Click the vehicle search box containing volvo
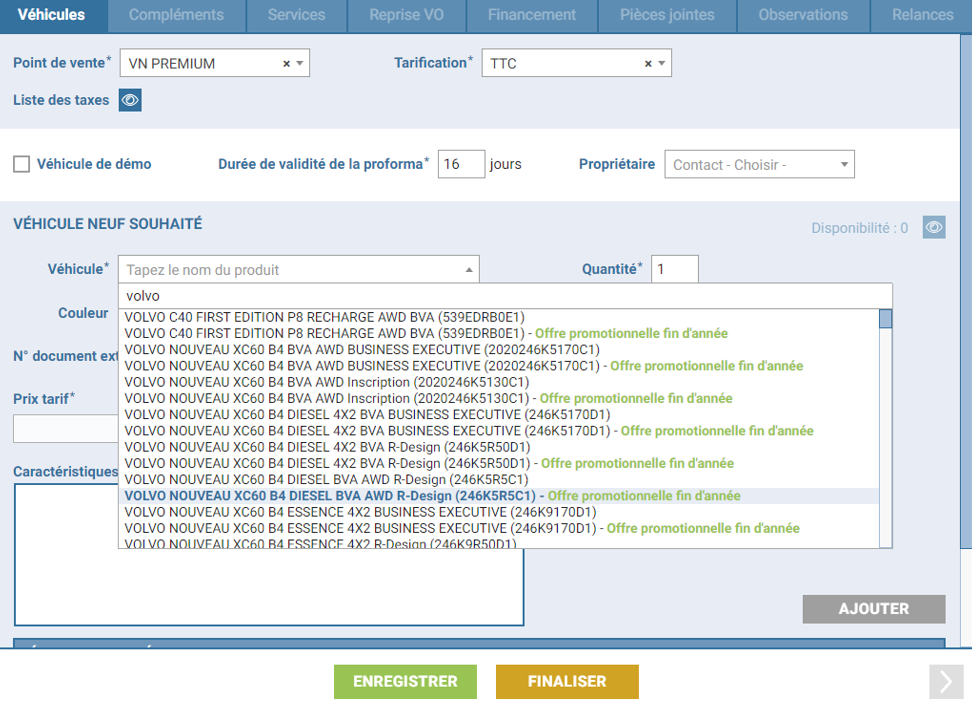Screen dimensions: 972x708 tap(505, 296)
